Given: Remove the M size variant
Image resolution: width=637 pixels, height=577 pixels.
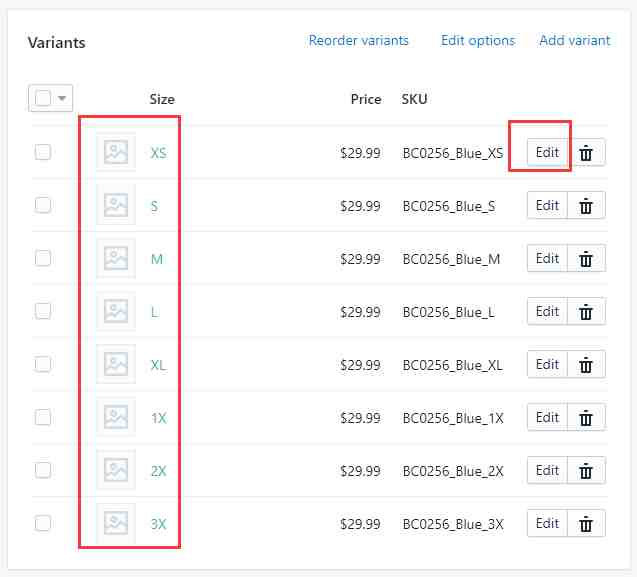Looking at the screenshot, I should (586, 258).
